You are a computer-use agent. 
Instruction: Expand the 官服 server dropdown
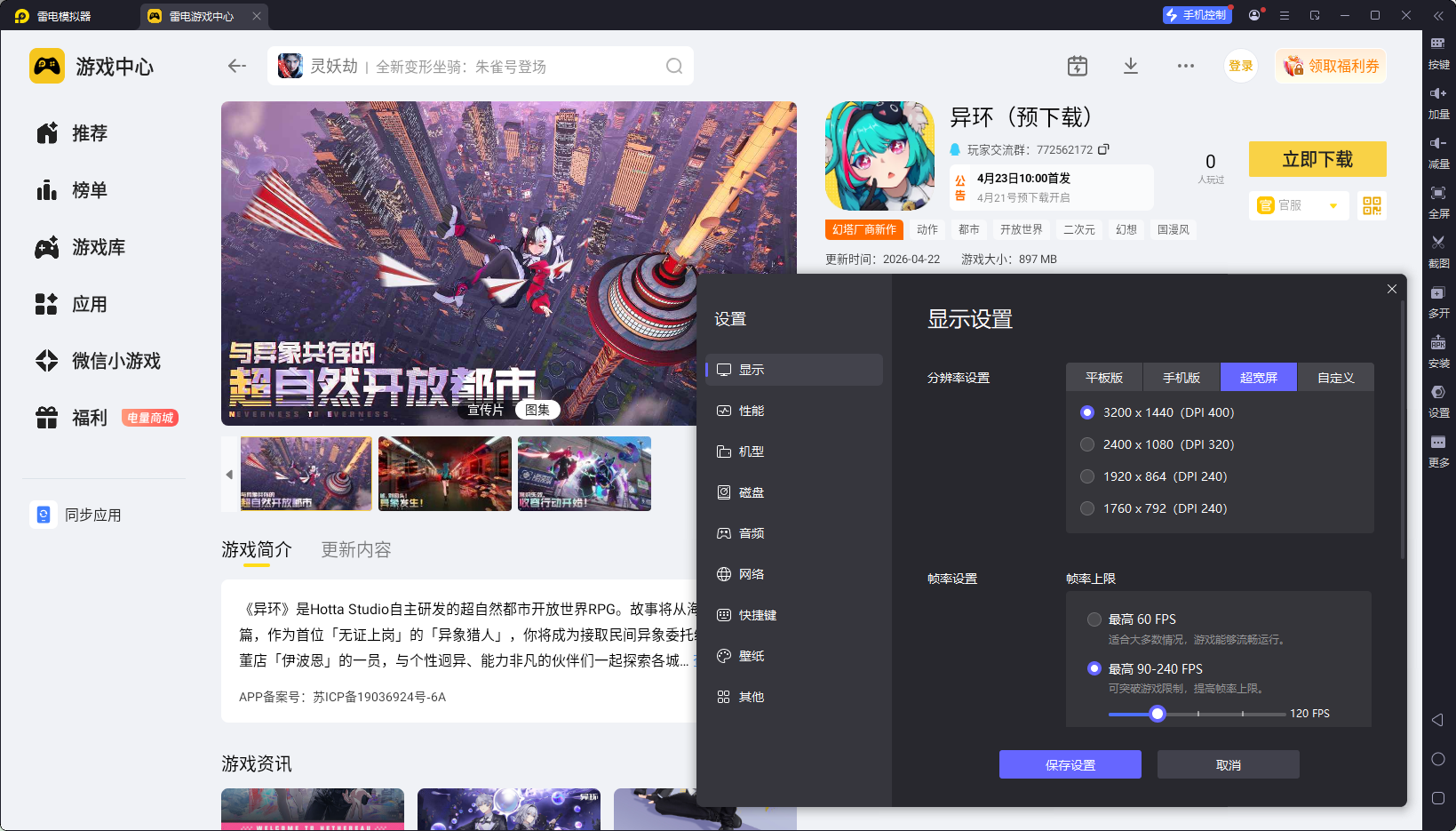1299,205
